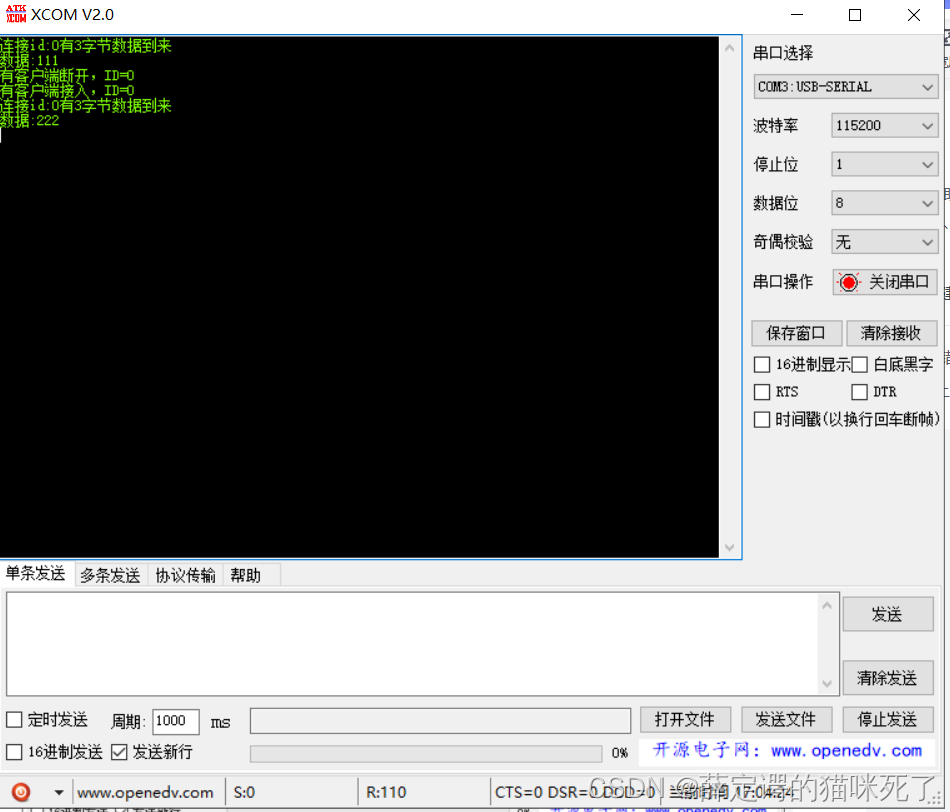950x812 pixels.
Task: Enable the 定时发送 checkbox
Action: click(14, 720)
